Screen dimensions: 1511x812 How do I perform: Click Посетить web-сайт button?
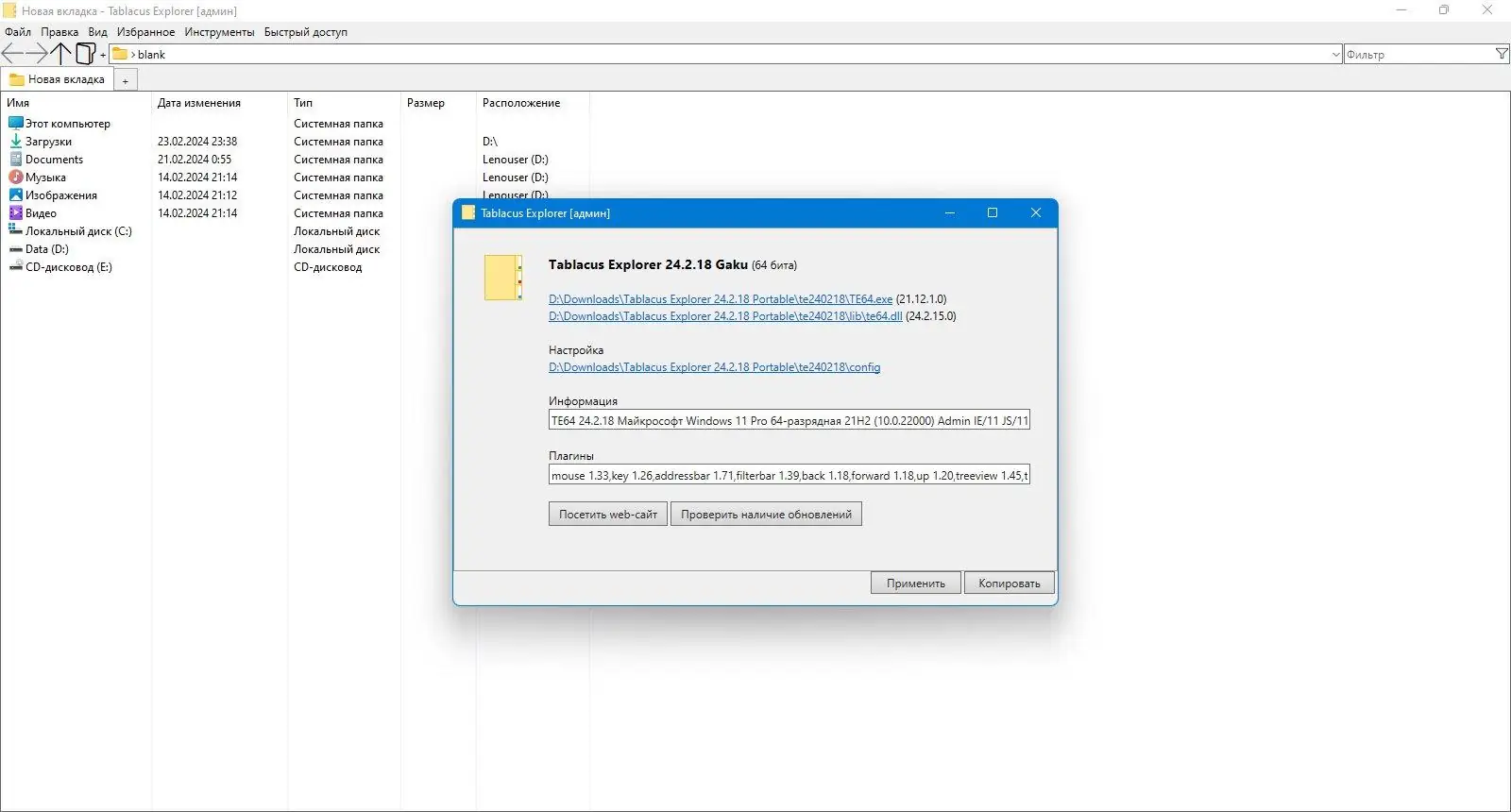[x=608, y=515]
